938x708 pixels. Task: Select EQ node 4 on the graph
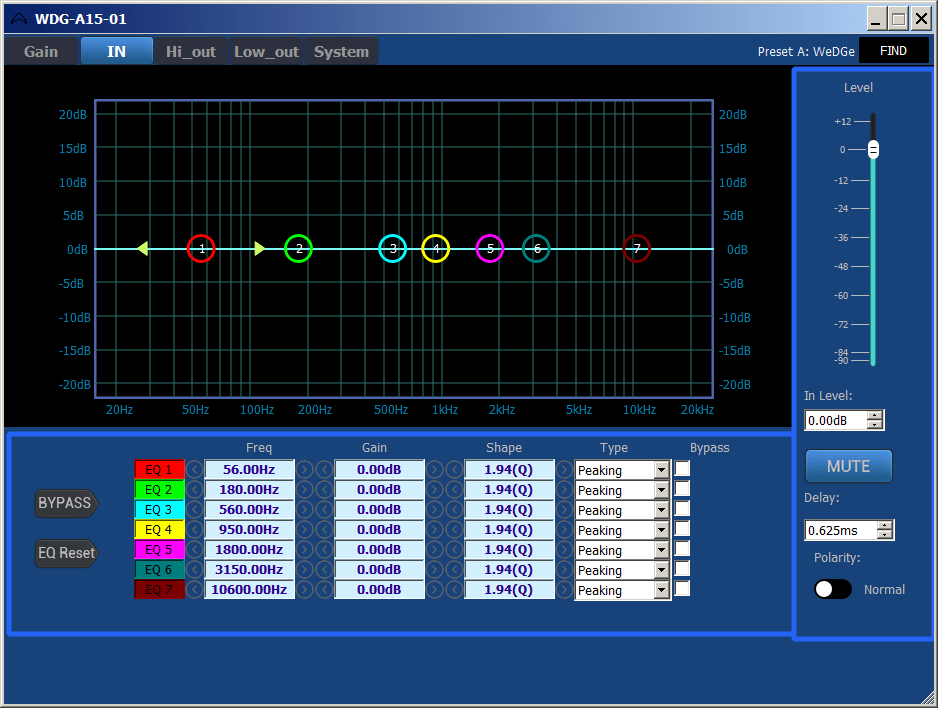(x=436, y=249)
